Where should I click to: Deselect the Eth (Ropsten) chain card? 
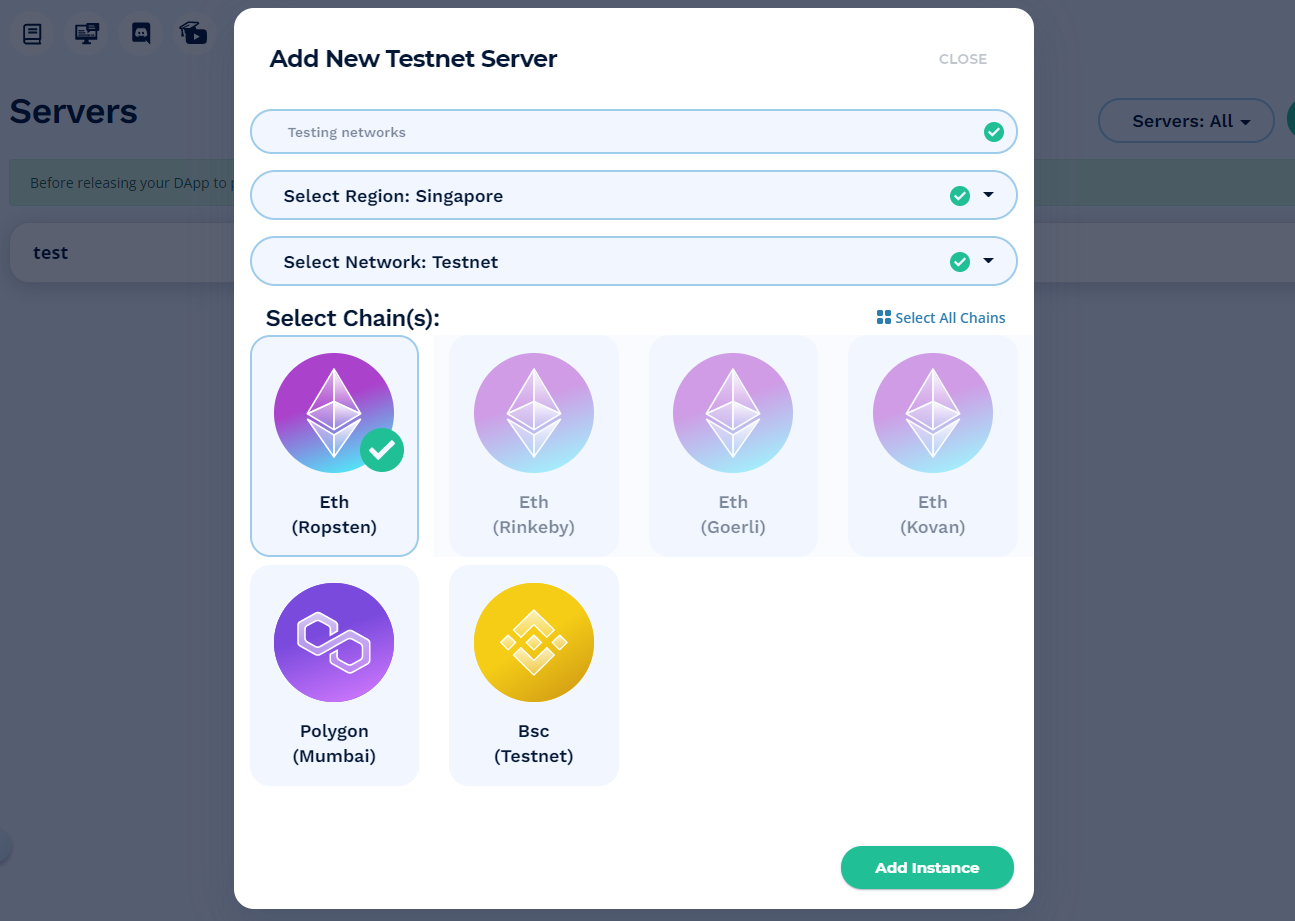coord(334,446)
